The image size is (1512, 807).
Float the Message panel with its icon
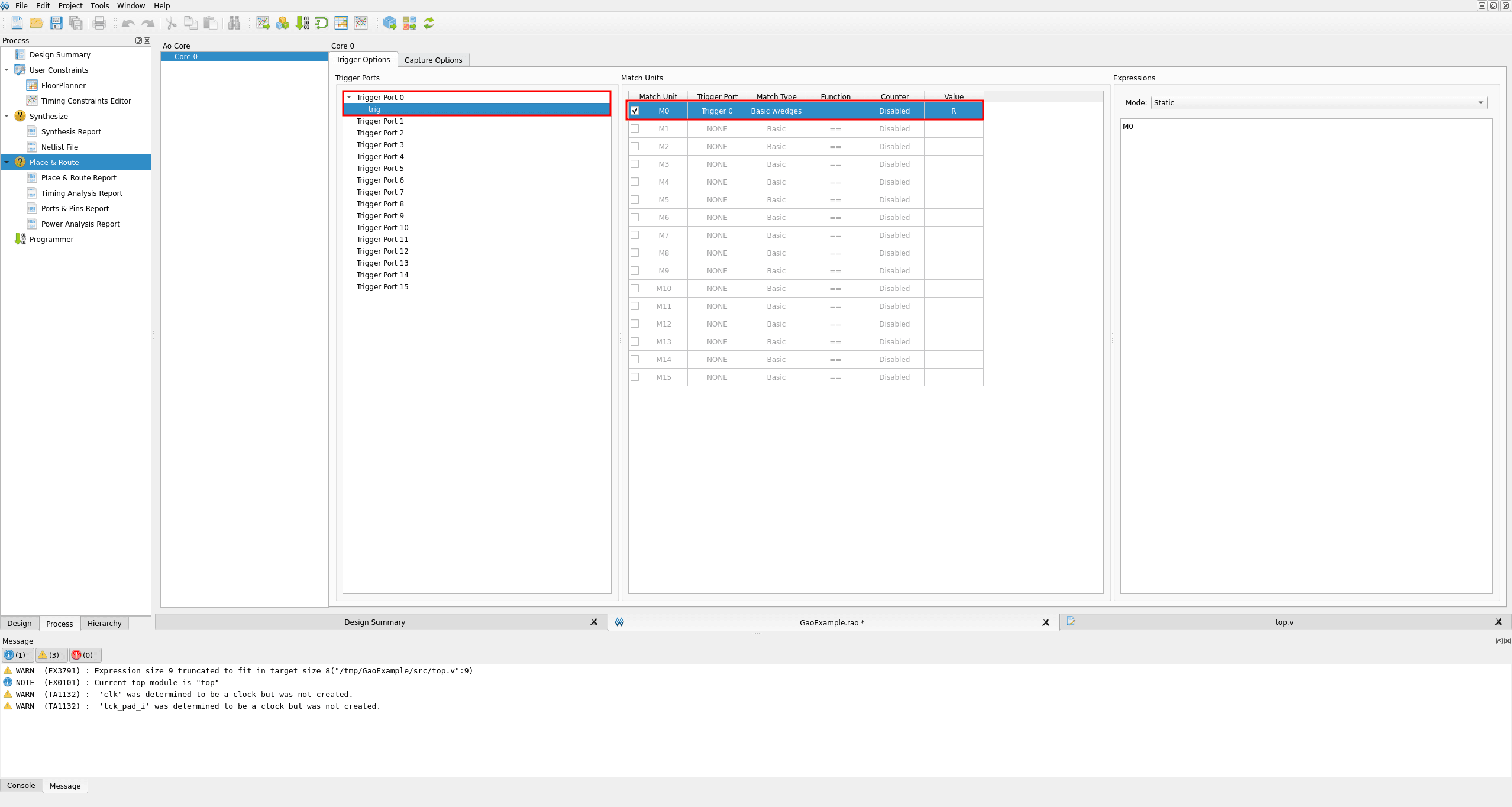pos(1499,641)
